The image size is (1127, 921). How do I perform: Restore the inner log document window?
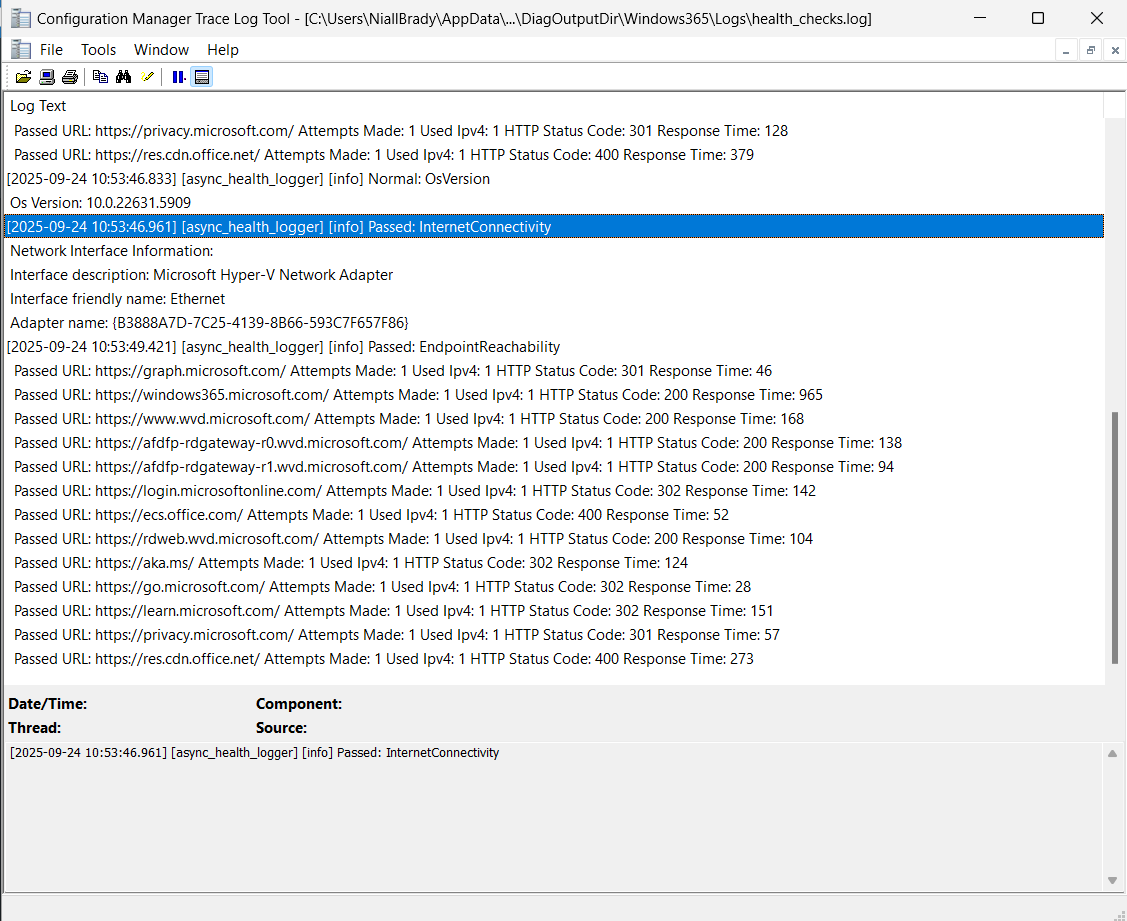pos(1090,51)
